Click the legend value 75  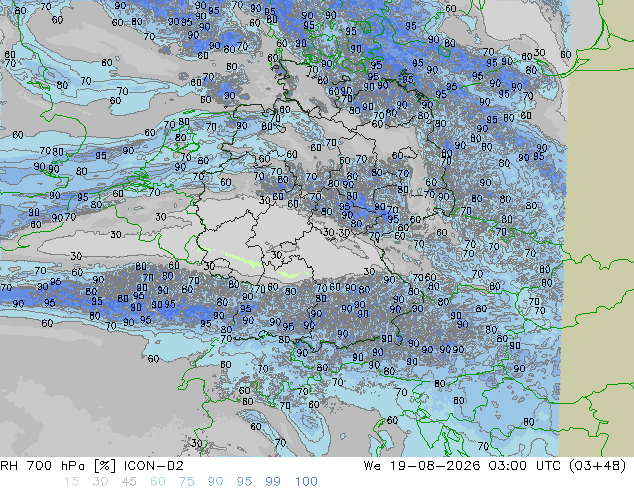tap(186, 482)
